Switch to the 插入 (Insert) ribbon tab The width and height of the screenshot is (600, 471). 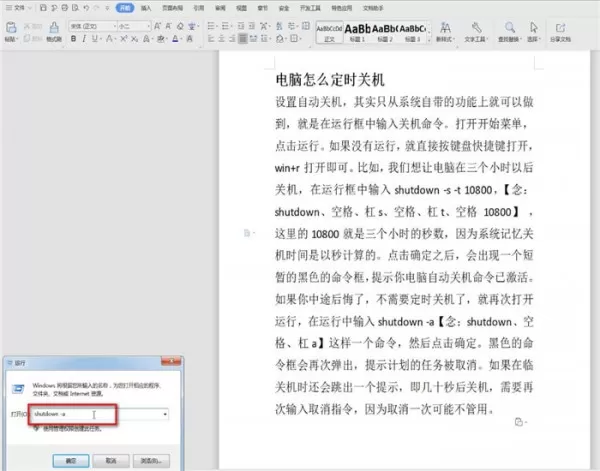coord(146,8)
